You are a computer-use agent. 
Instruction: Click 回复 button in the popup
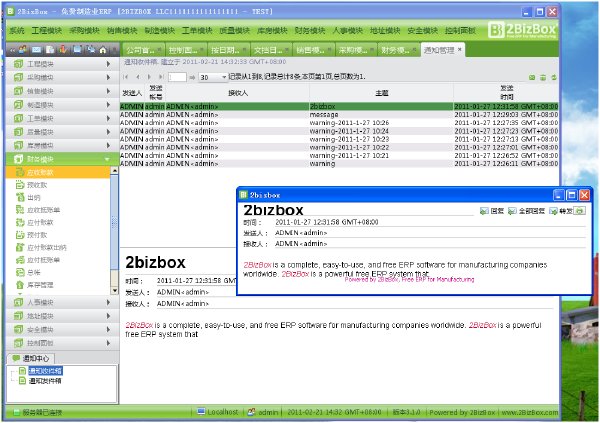pos(492,211)
